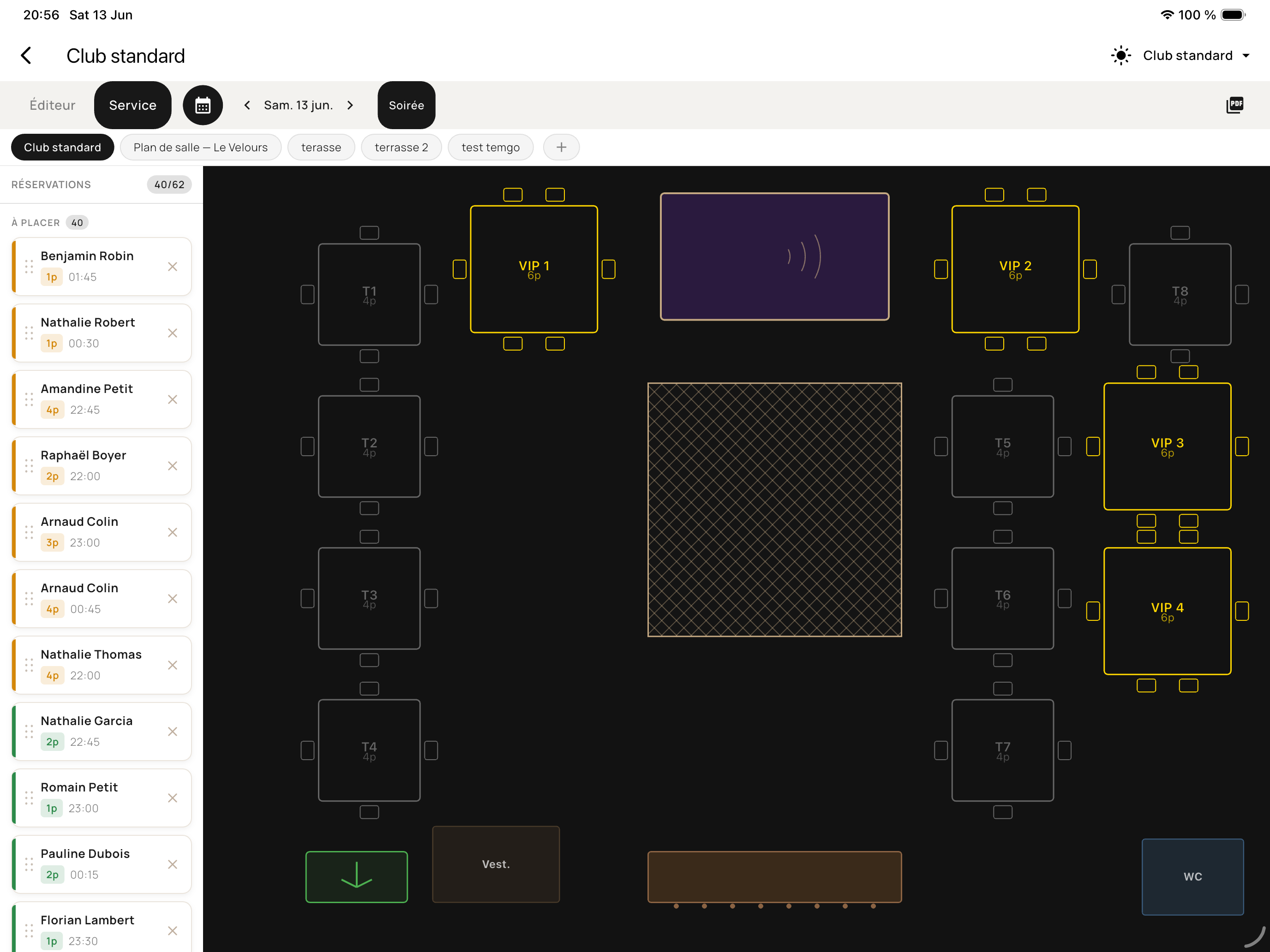Open Florian Lambert reservation card
The image size is (1270, 952).
102,927
